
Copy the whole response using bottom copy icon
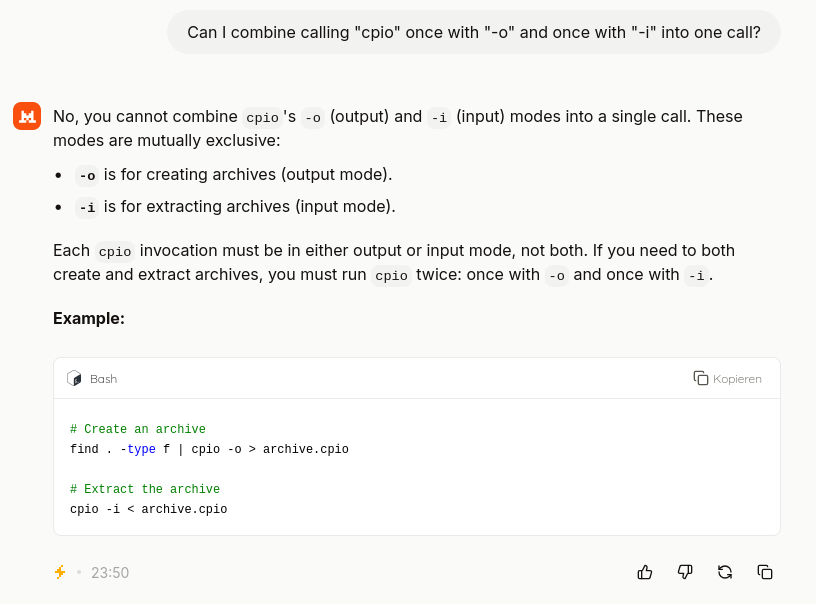coord(765,572)
